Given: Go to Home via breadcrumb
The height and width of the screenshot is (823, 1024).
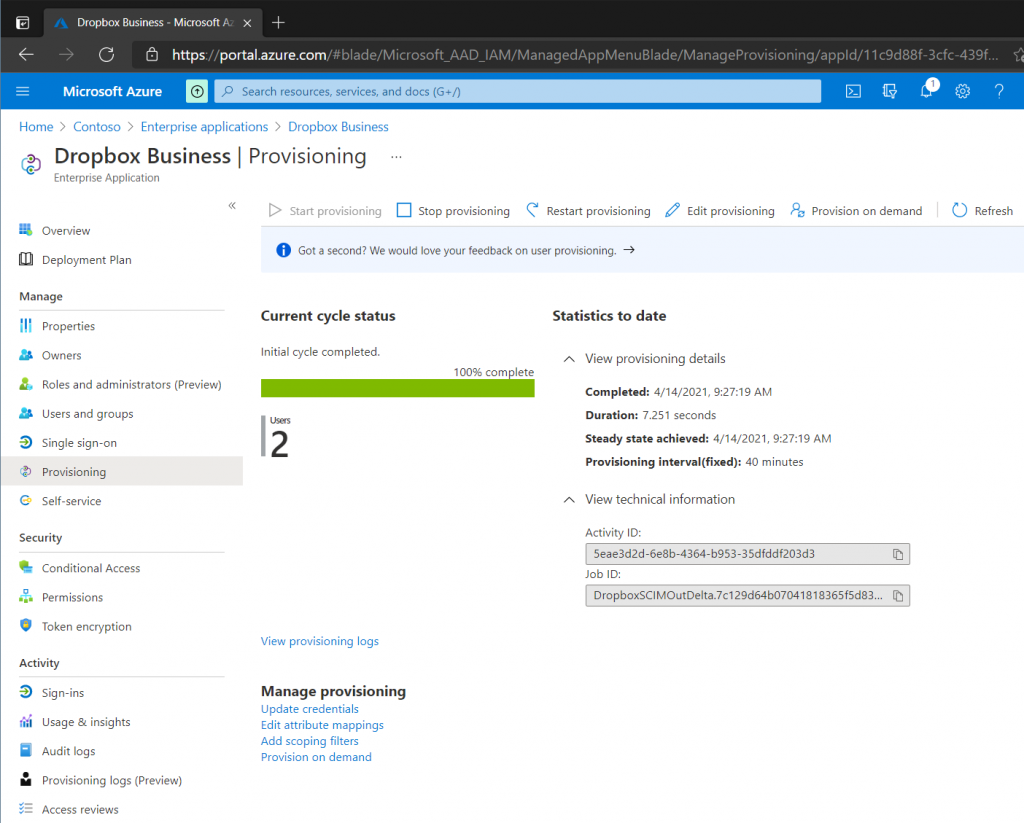Looking at the screenshot, I should [36, 127].
